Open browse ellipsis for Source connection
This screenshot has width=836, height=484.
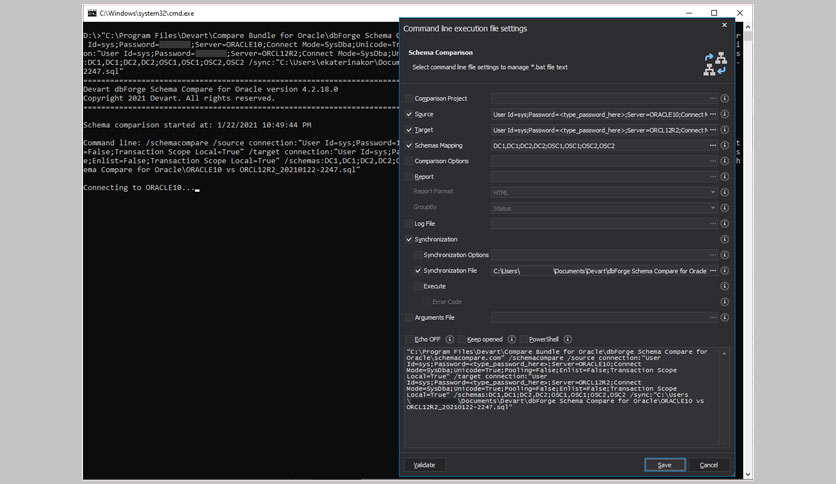[713, 114]
